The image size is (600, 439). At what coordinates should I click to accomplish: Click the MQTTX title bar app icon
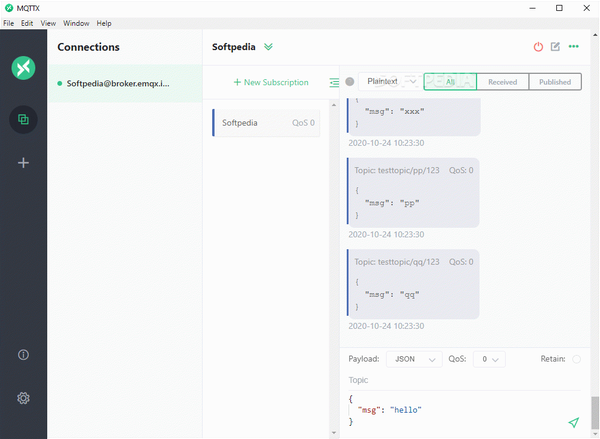pyautogui.click(x=9, y=8)
